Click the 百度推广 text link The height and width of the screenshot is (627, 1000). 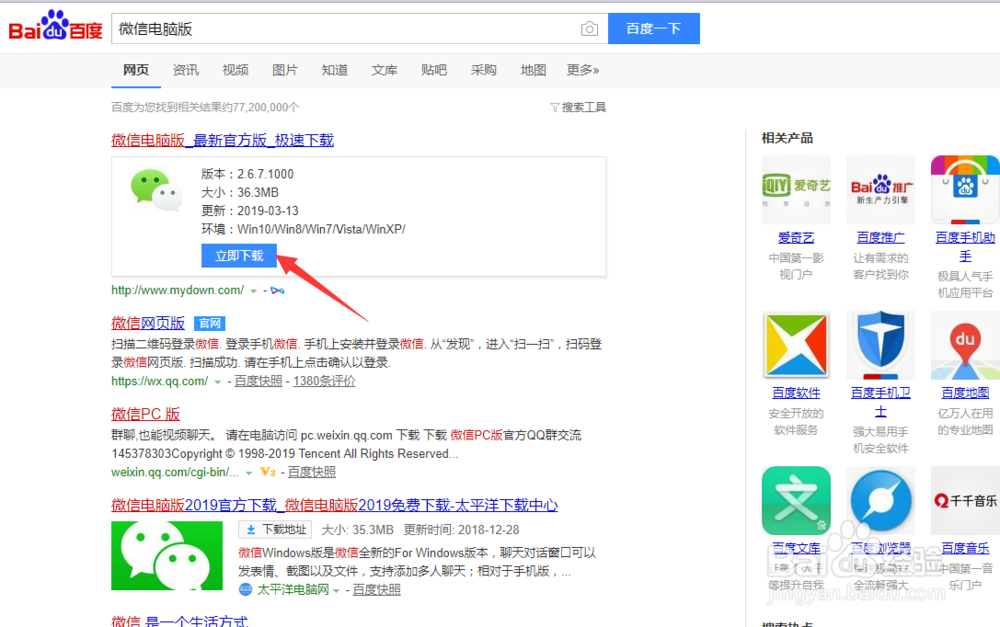881,238
